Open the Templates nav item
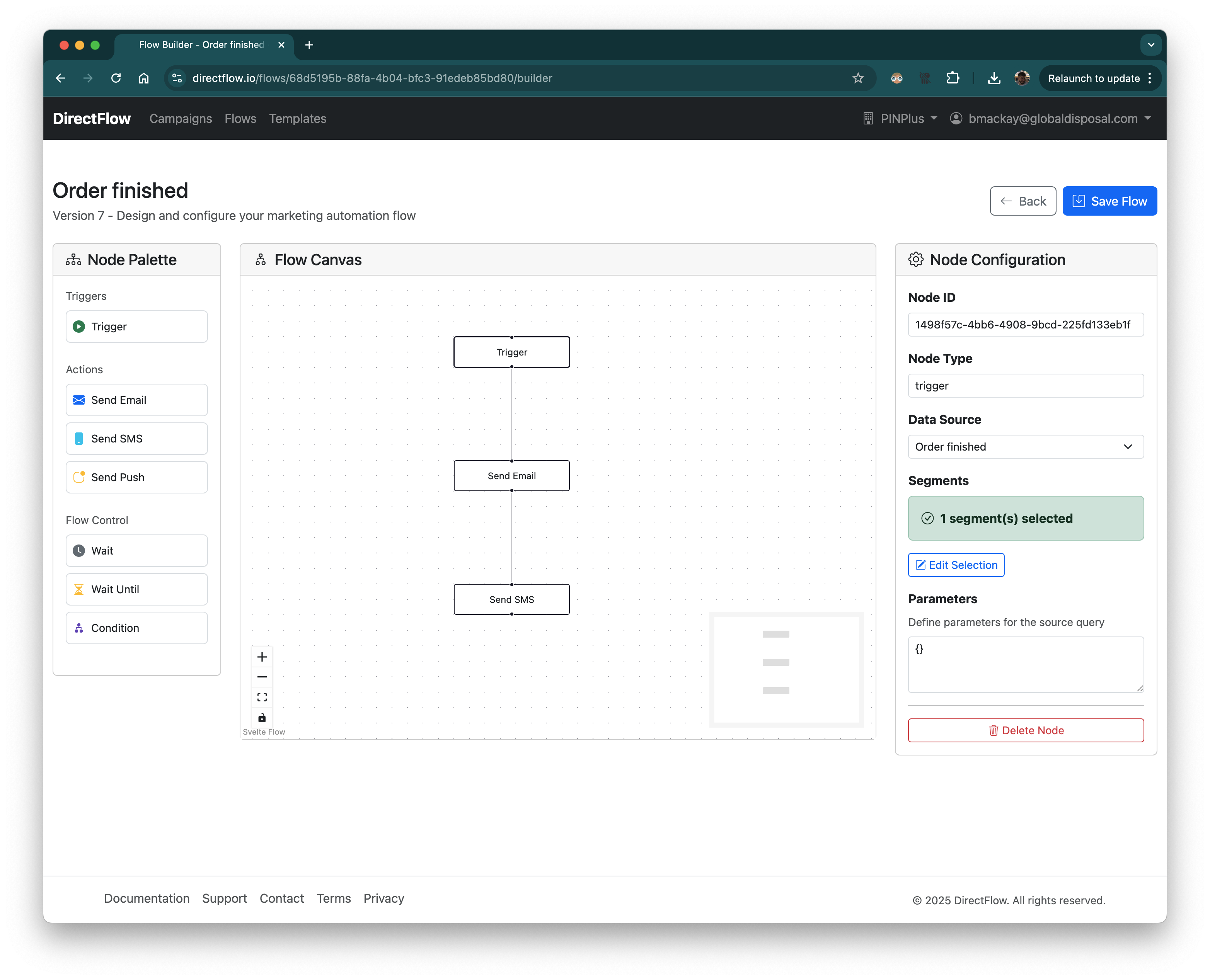 tap(298, 119)
